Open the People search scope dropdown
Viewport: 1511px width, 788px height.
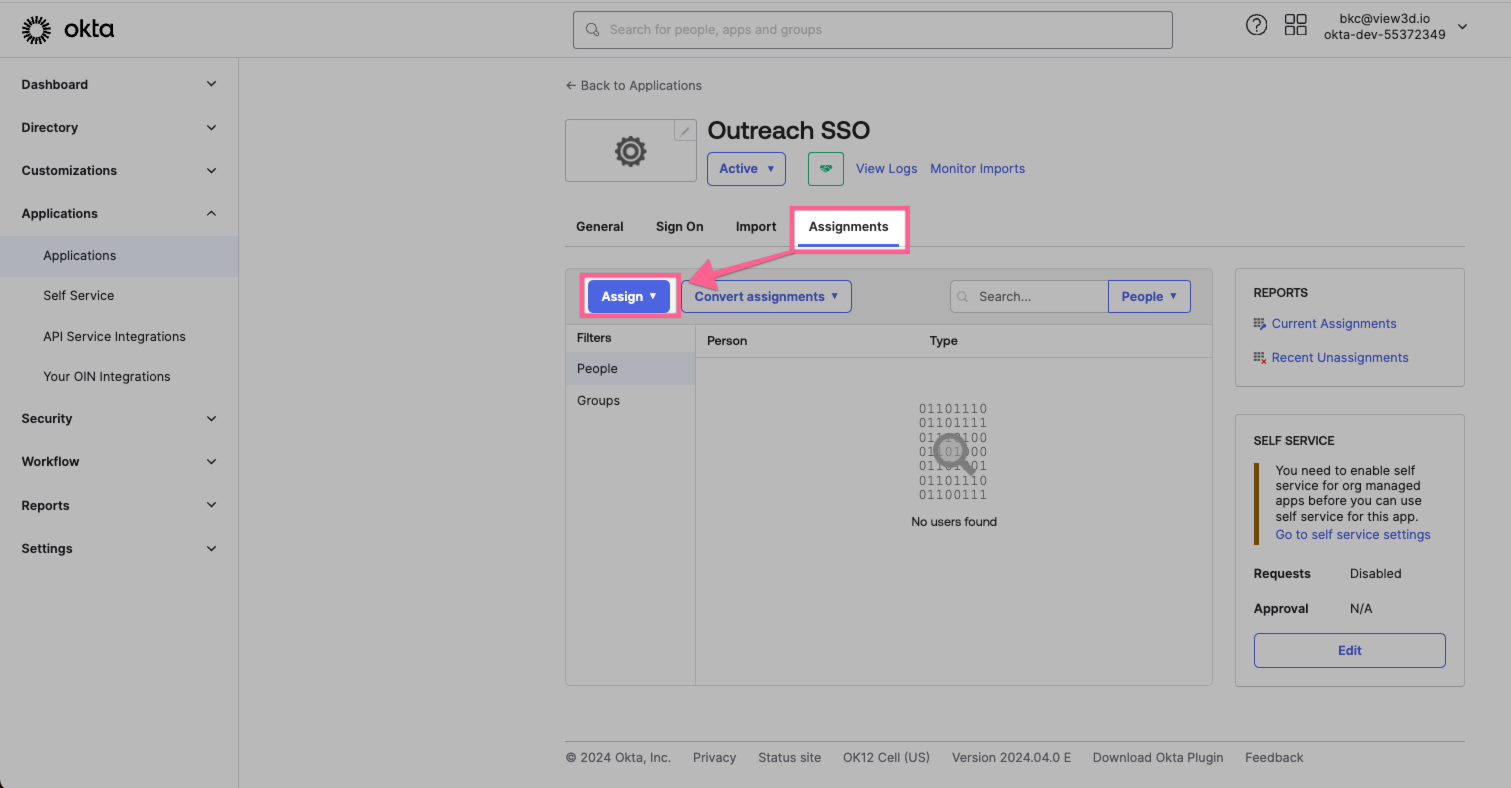pos(1149,297)
